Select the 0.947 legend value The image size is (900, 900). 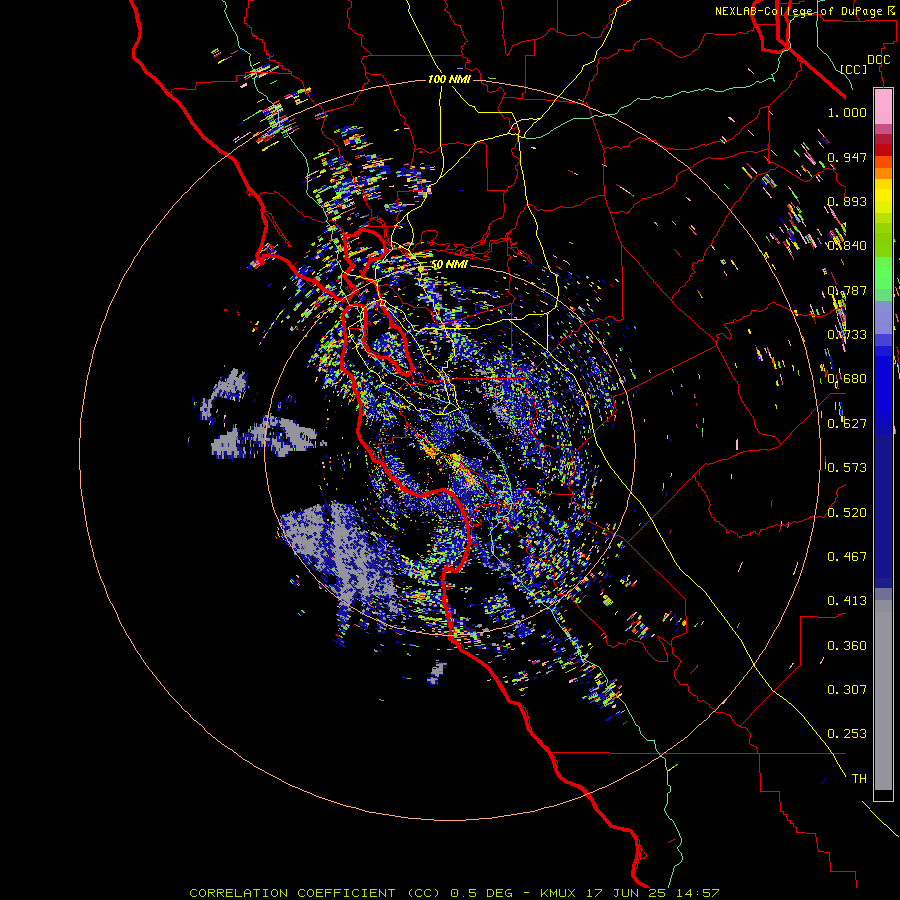(847, 157)
